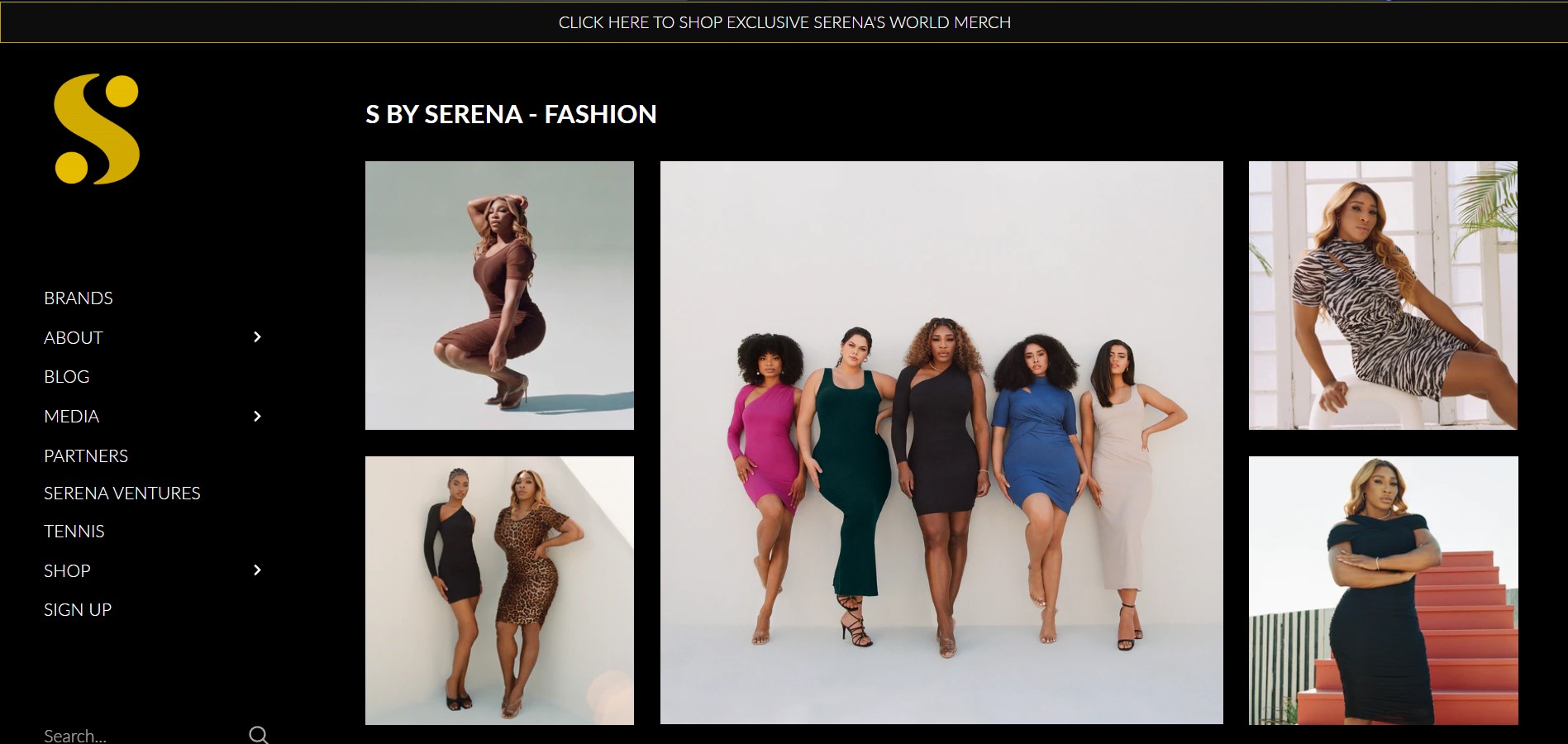This screenshot has height=744, width=1568.
Task: Expand the ABOUT submenu arrow
Action: tap(257, 337)
